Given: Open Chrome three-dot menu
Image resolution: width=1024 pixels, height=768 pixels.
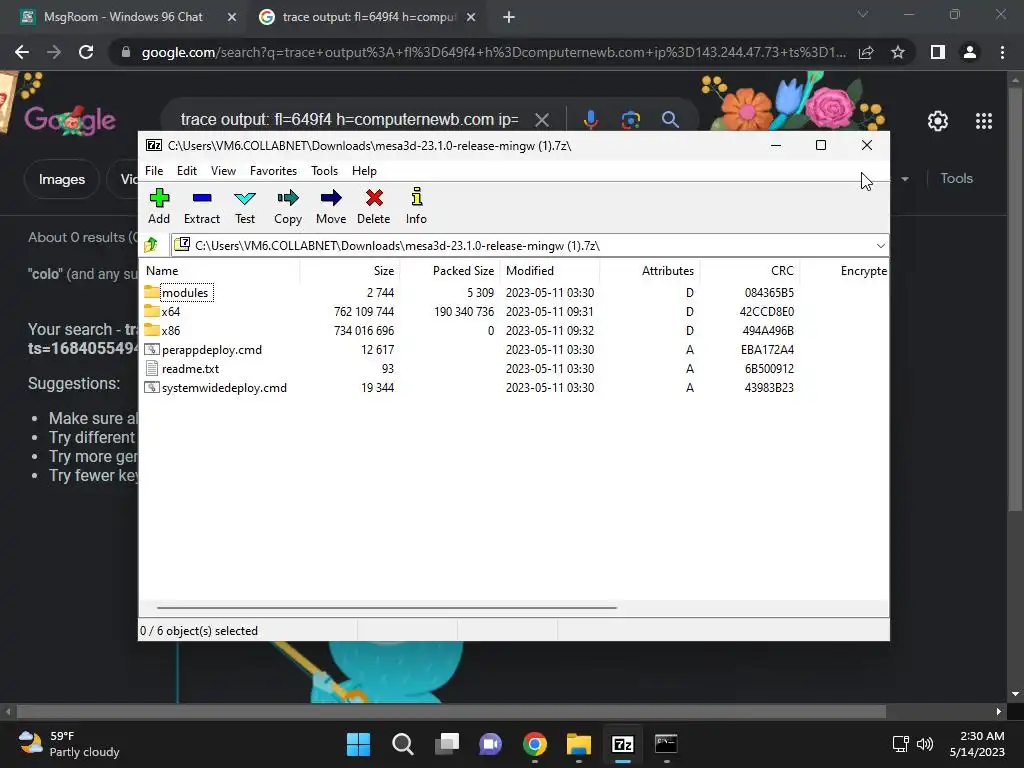Looking at the screenshot, I should click(x=1002, y=52).
